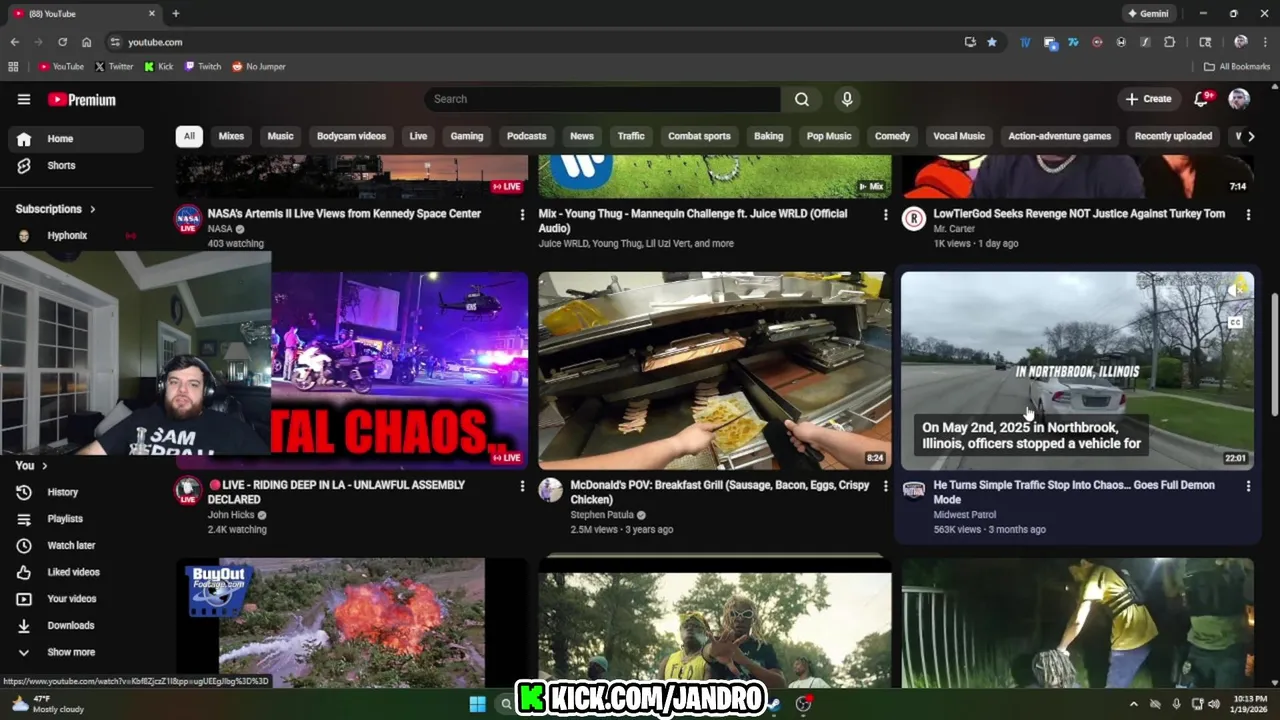
Task: Start voice search with the microphone icon
Action: [847, 99]
